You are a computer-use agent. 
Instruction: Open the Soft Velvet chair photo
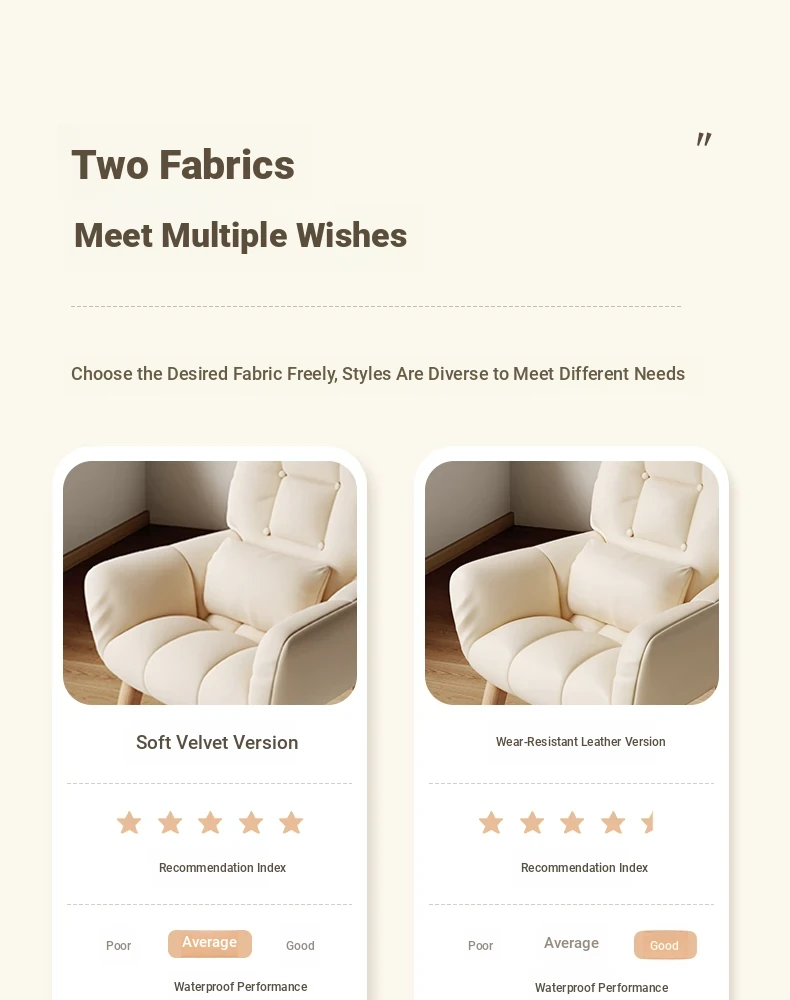210,583
